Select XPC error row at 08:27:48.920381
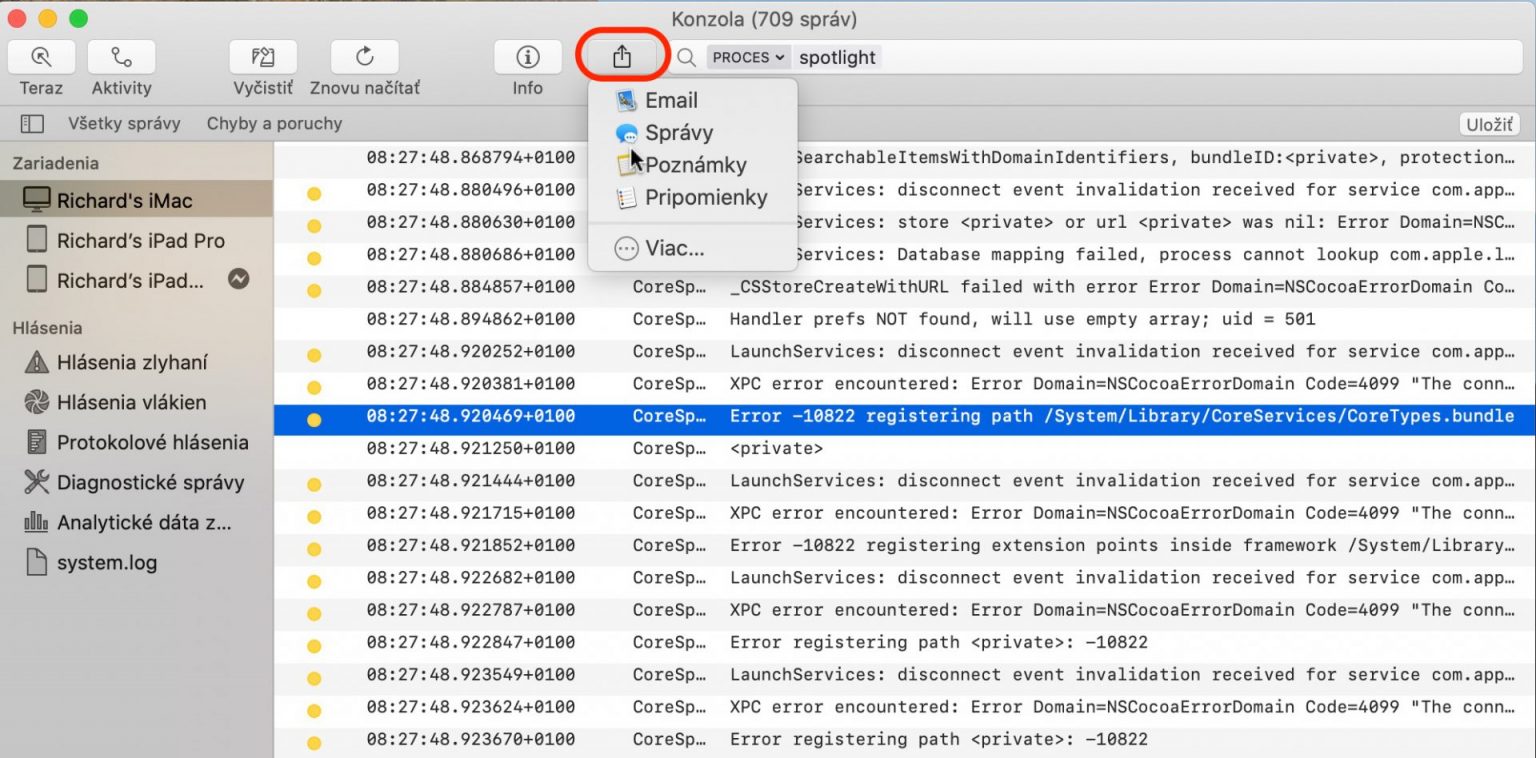1536x758 pixels. click(904, 384)
